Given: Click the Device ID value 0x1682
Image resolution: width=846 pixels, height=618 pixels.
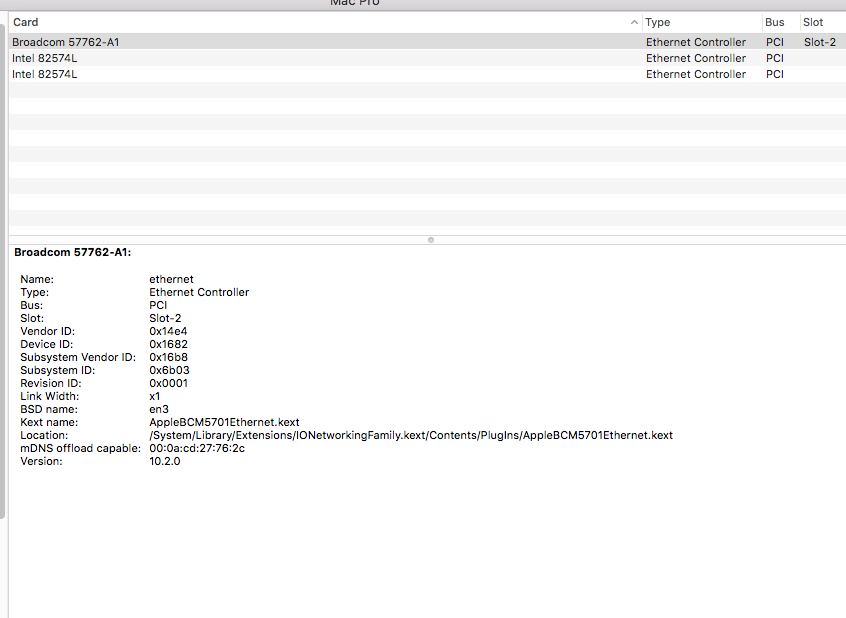Looking at the screenshot, I should point(168,344).
